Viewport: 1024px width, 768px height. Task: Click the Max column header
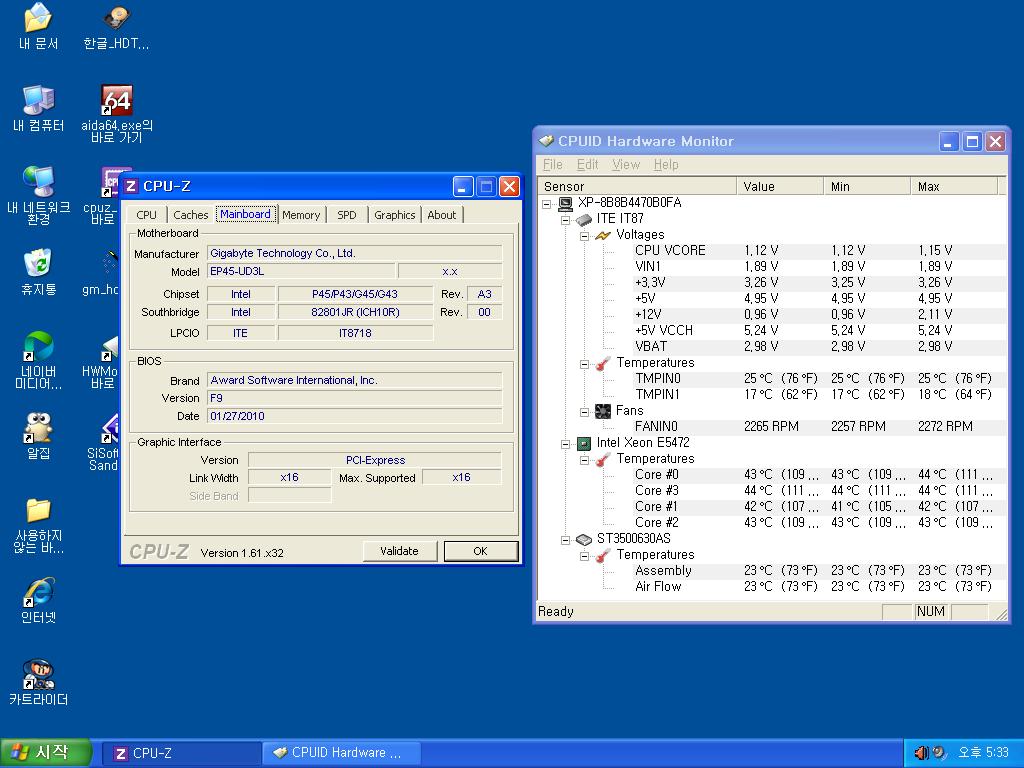tap(954, 186)
